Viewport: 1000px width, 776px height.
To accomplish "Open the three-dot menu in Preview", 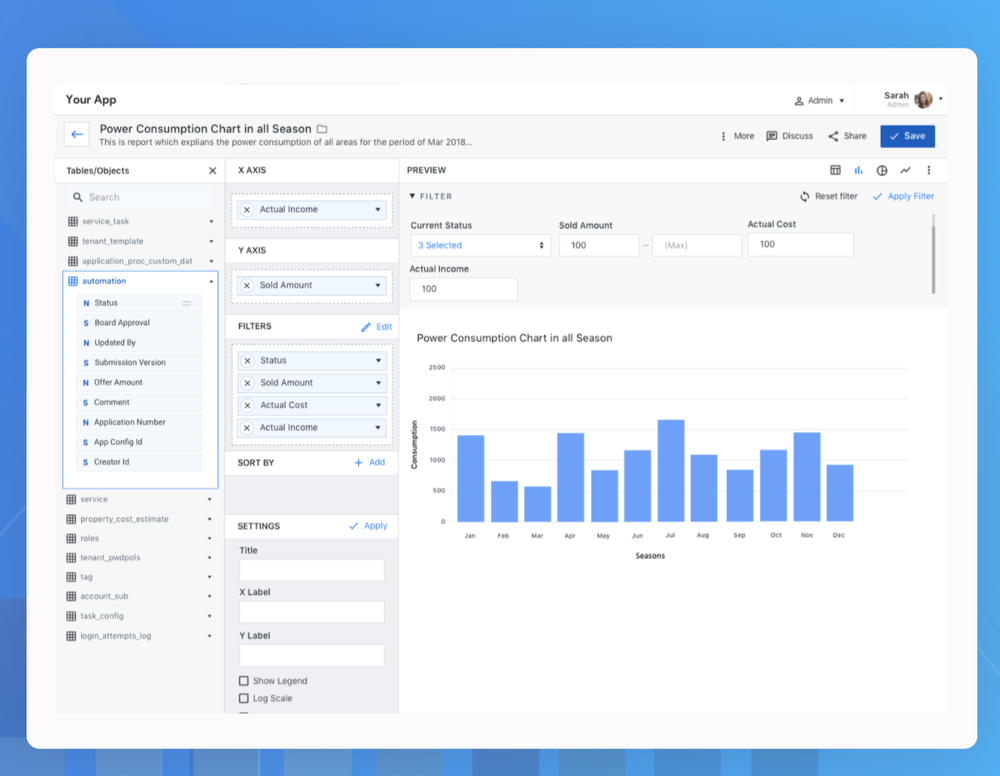I will [928, 170].
